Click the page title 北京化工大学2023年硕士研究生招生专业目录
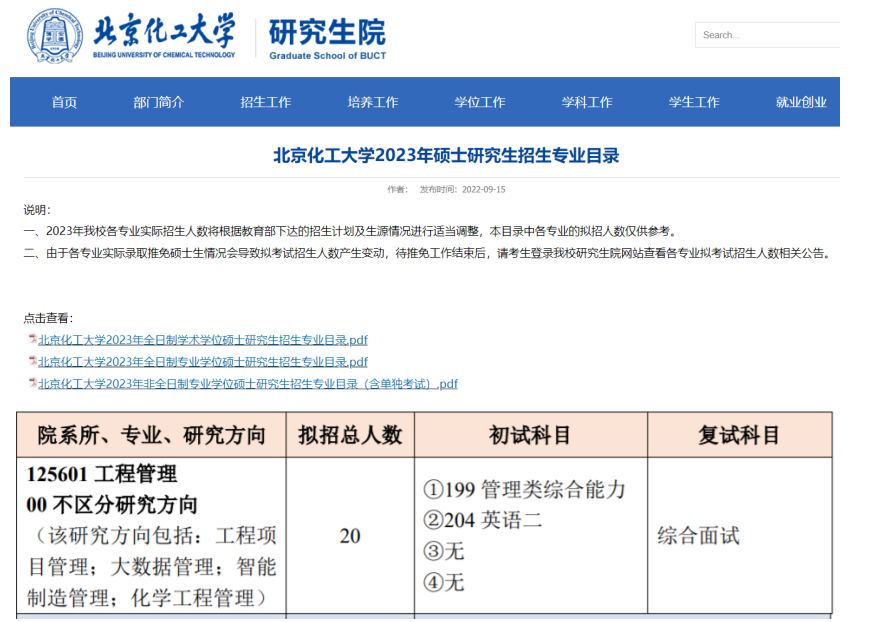 [446, 155]
